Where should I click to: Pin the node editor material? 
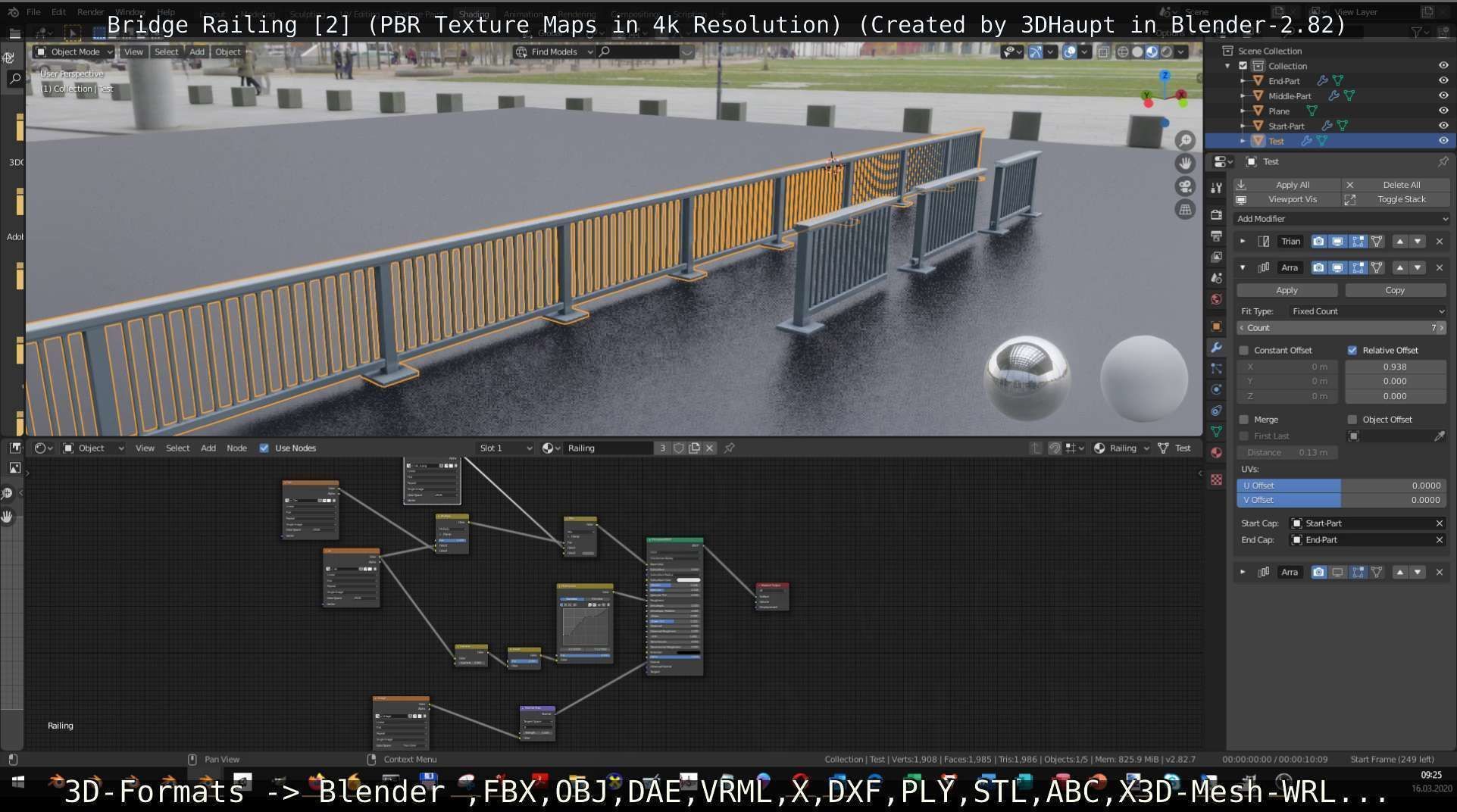730,448
